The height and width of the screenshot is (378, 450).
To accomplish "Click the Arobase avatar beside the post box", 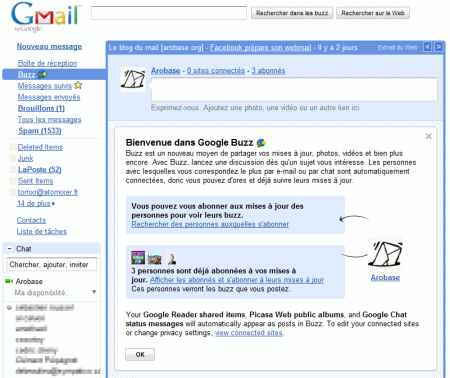I will (x=133, y=80).
